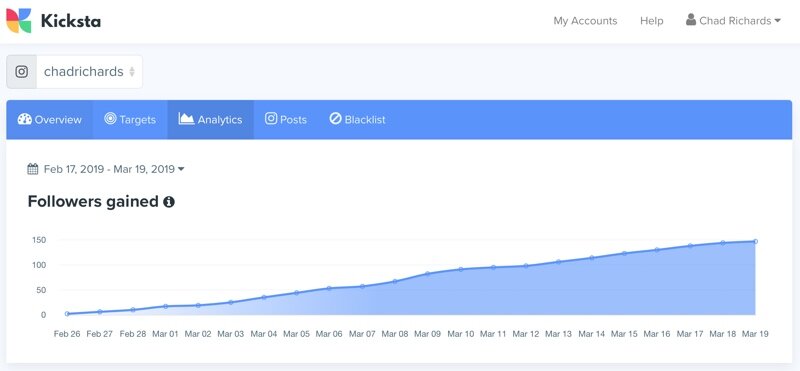Switch to the Targets tab
Viewport: 800px width, 371px height.
tap(130, 119)
